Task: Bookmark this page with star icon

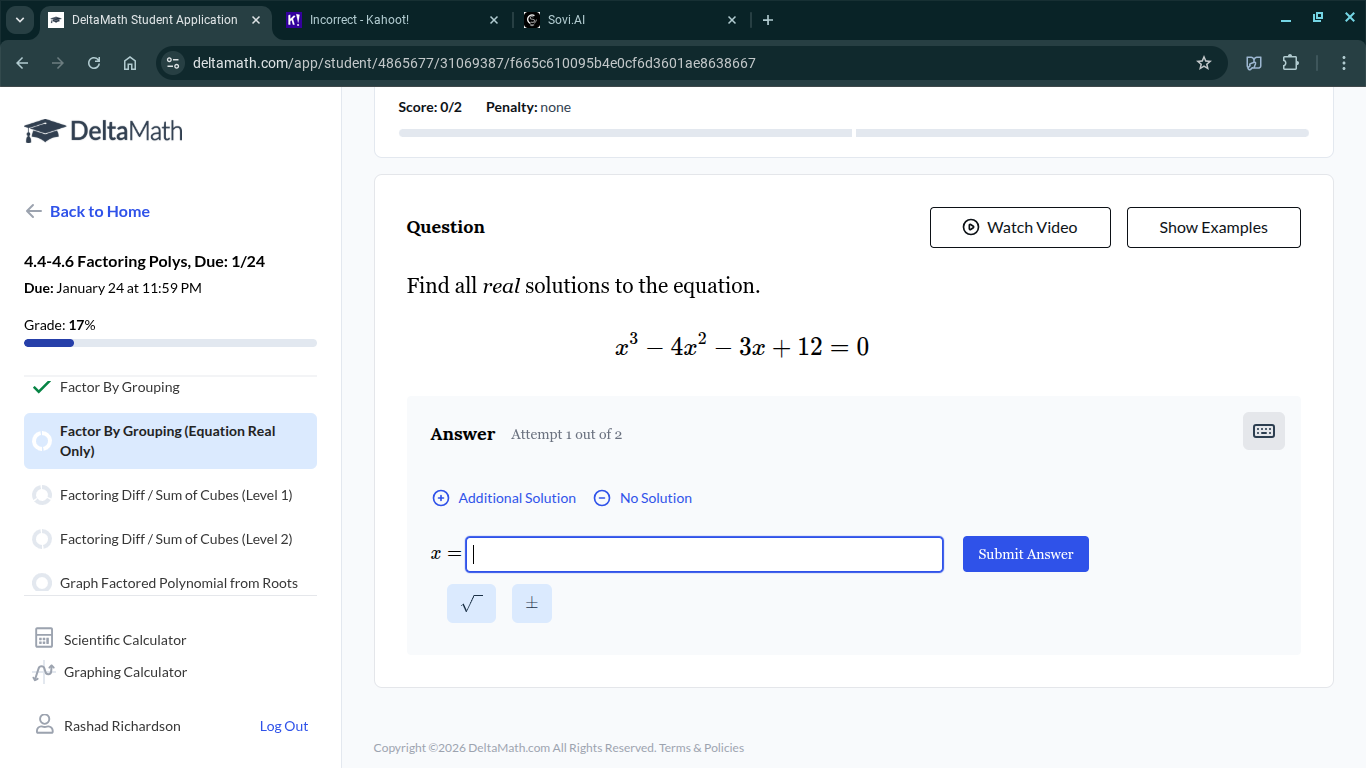Action: tap(1204, 63)
